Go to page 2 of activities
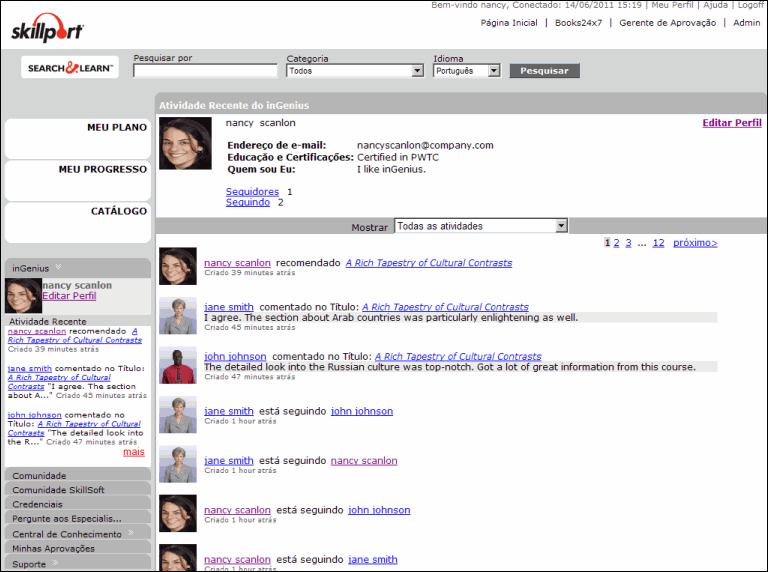The height and width of the screenshot is (572, 768). (x=616, y=243)
